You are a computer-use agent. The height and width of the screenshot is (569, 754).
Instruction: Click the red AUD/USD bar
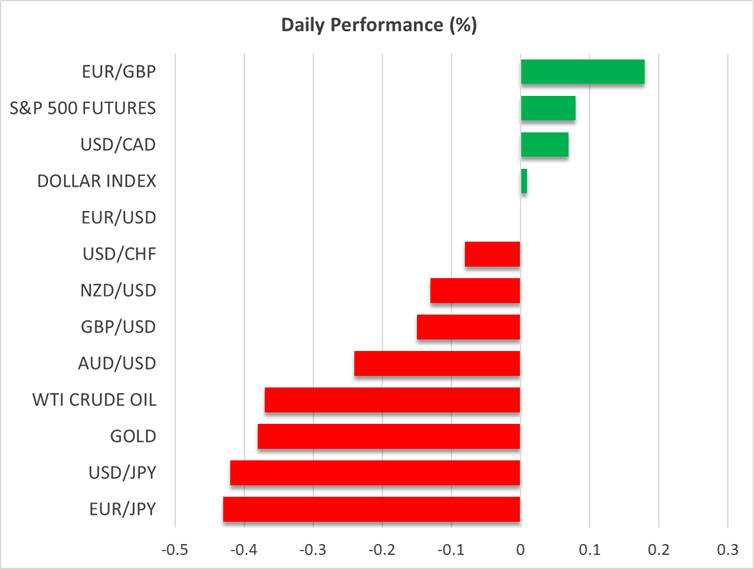pos(437,363)
